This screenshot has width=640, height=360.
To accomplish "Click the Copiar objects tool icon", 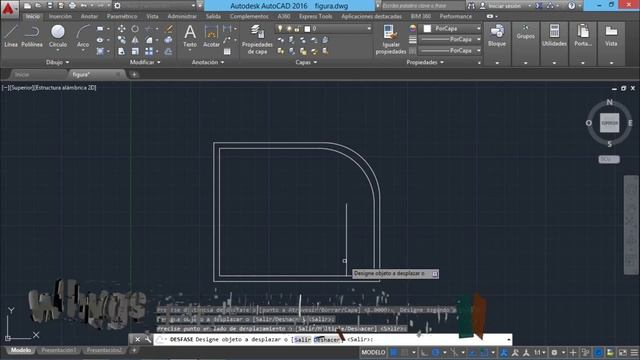I will (x=122, y=40).
